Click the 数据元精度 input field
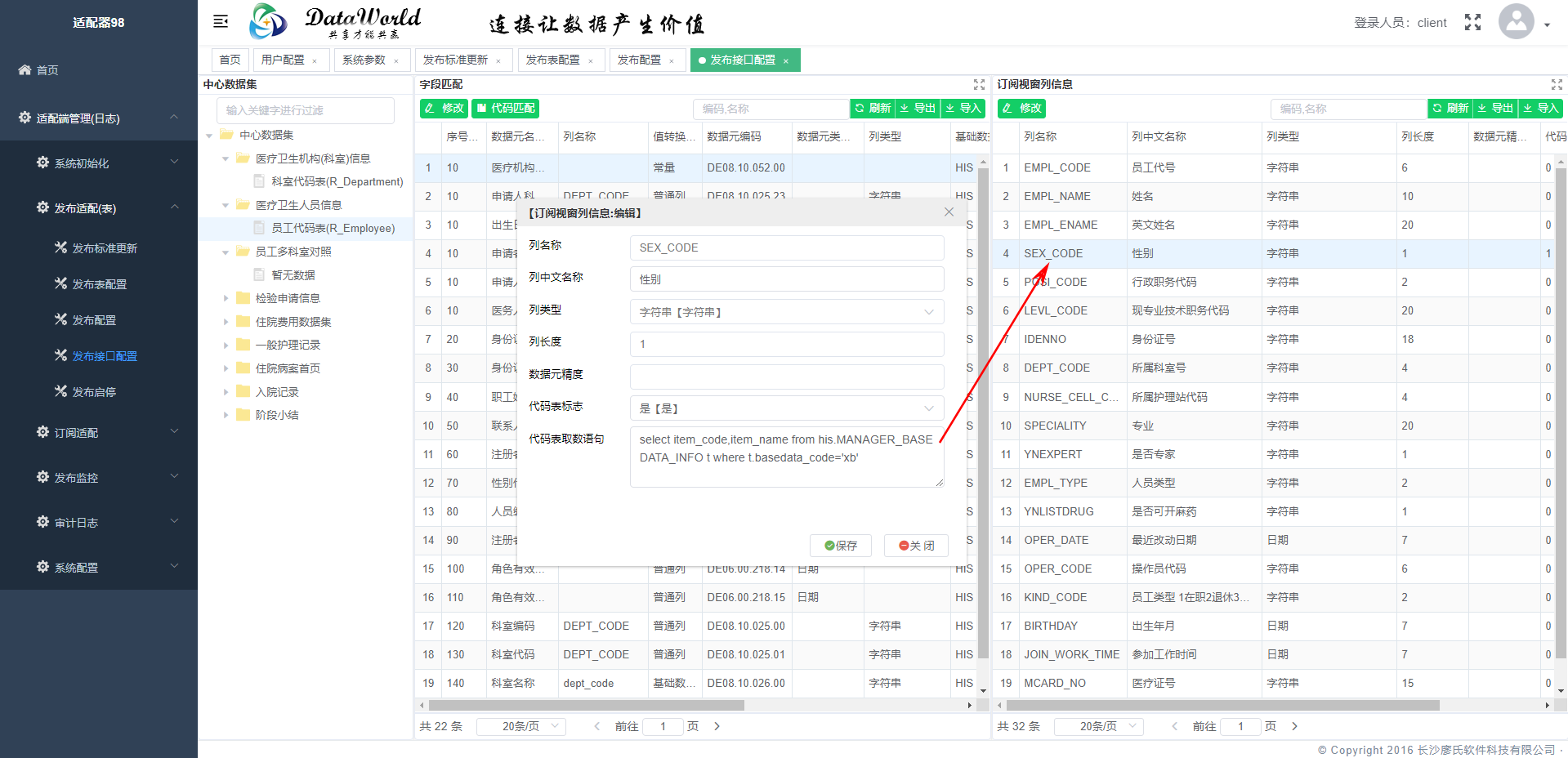 point(787,377)
